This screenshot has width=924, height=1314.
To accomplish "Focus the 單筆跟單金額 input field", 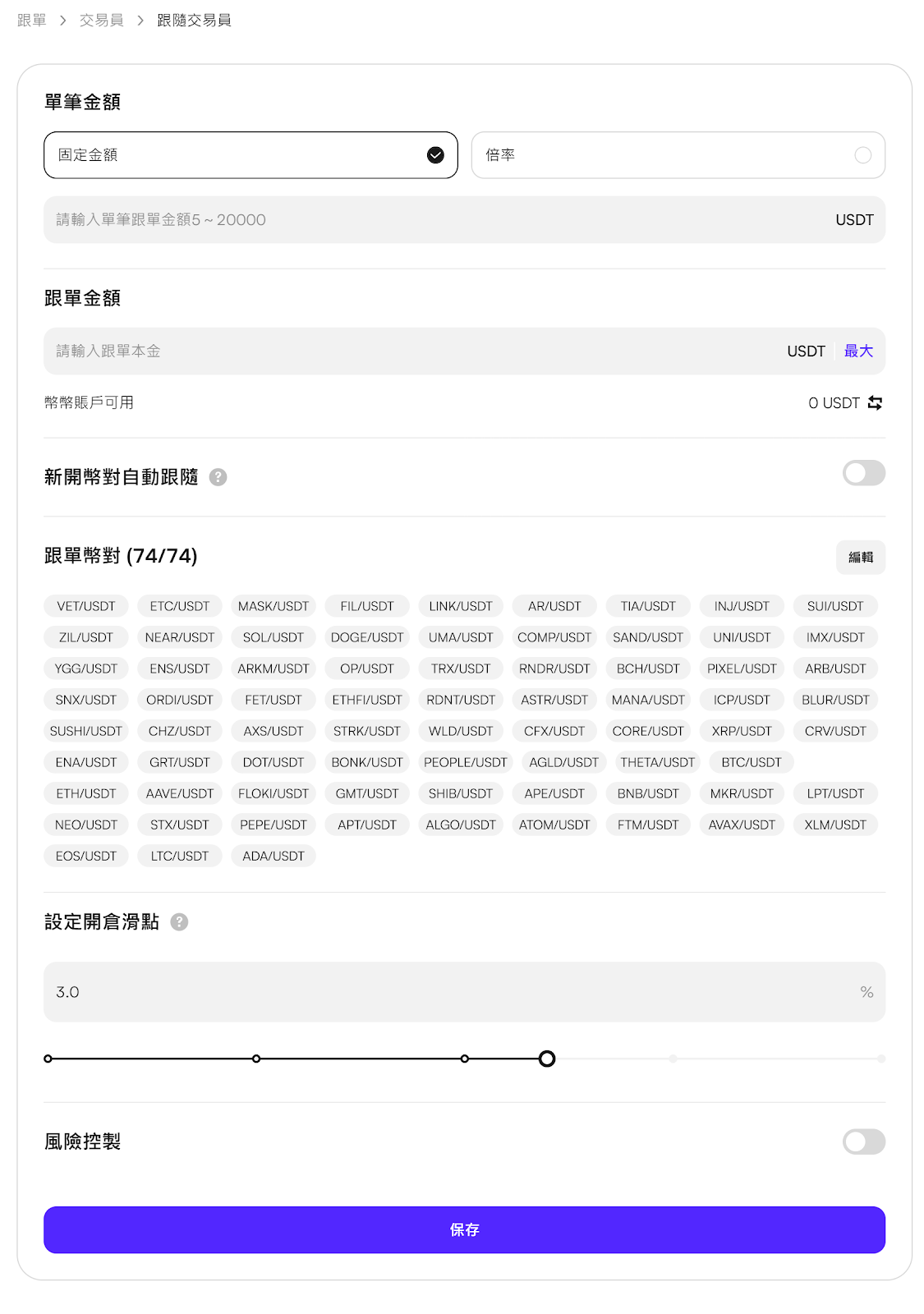I will [435, 220].
